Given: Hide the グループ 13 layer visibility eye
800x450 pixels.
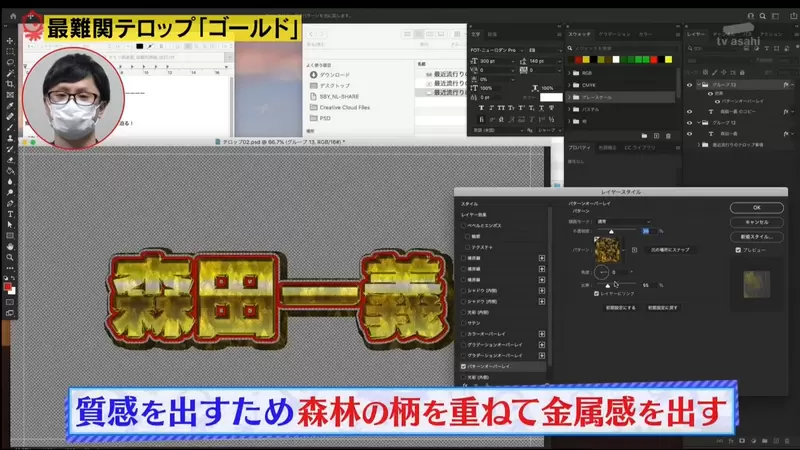Looking at the screenshot, I should 689,87.
